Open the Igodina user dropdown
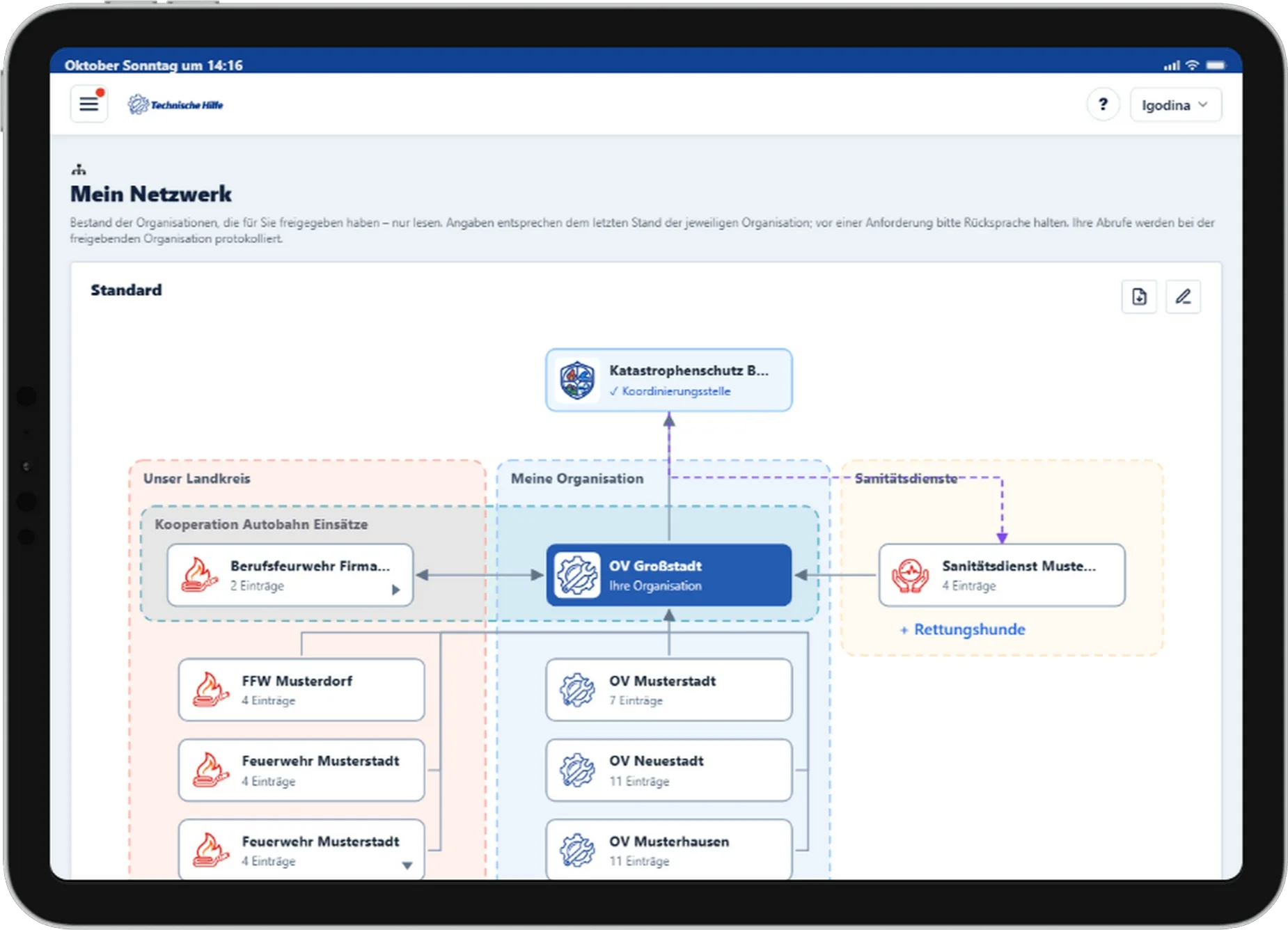The width and height of the screenshot is (1288, 930). click(1175, 104)
